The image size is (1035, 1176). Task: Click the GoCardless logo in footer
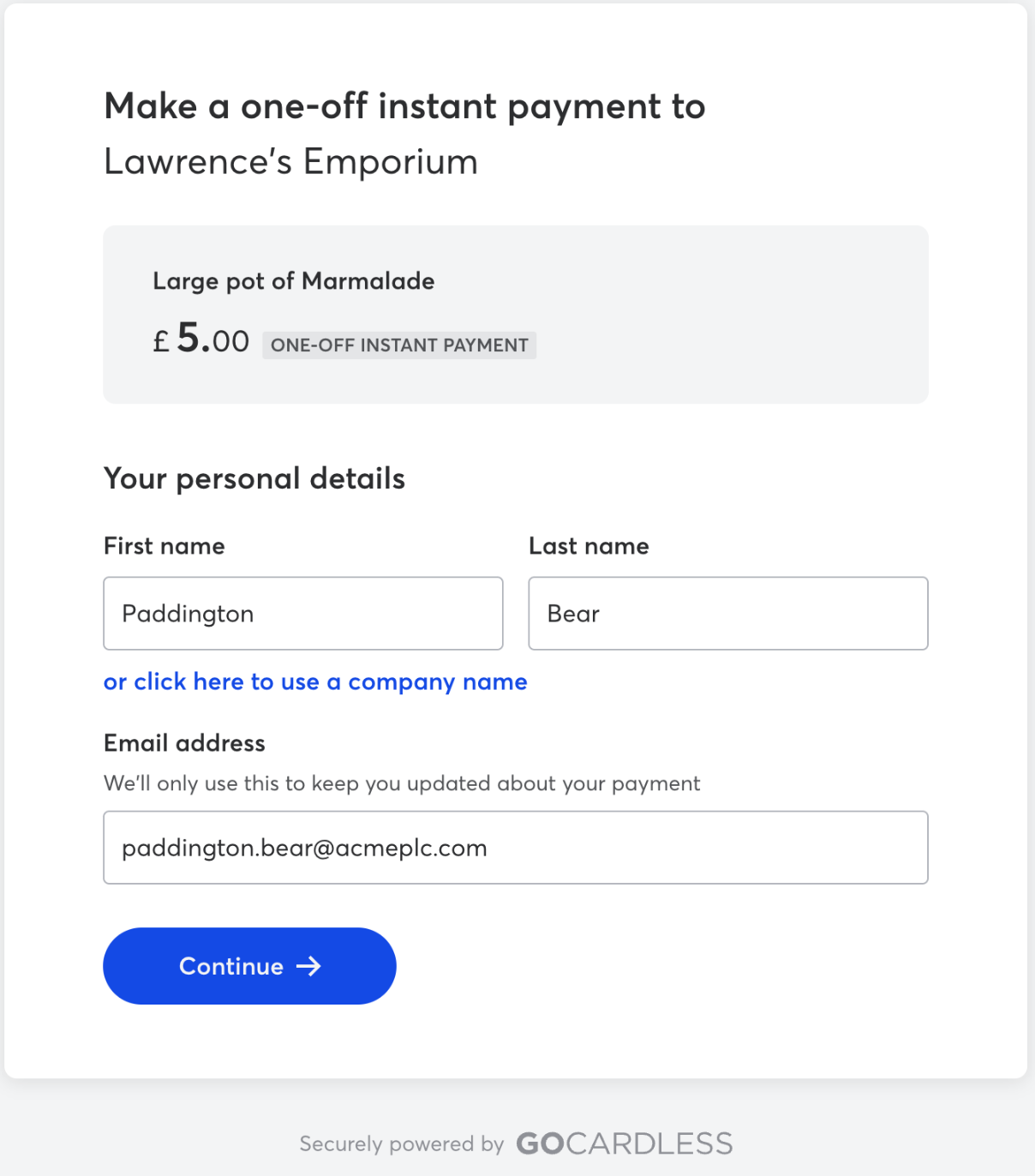pyautogui.click(x=625, y=1143)
